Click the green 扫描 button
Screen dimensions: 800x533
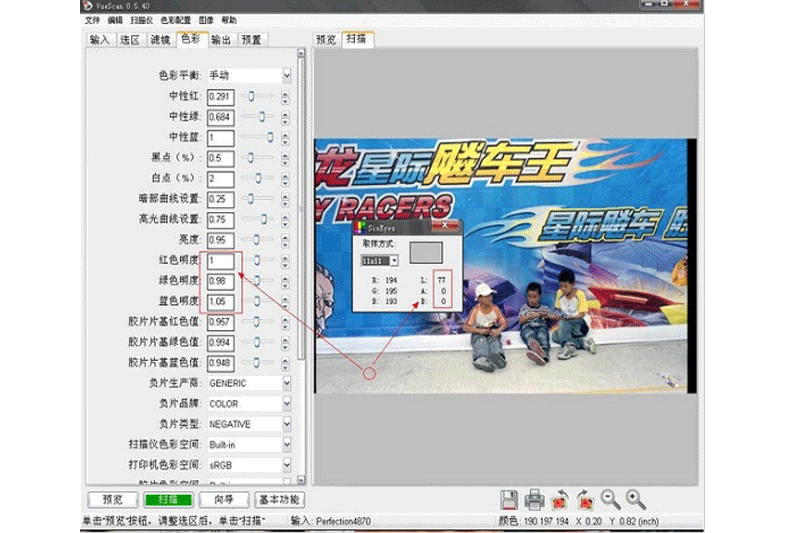tap(167, 499)
